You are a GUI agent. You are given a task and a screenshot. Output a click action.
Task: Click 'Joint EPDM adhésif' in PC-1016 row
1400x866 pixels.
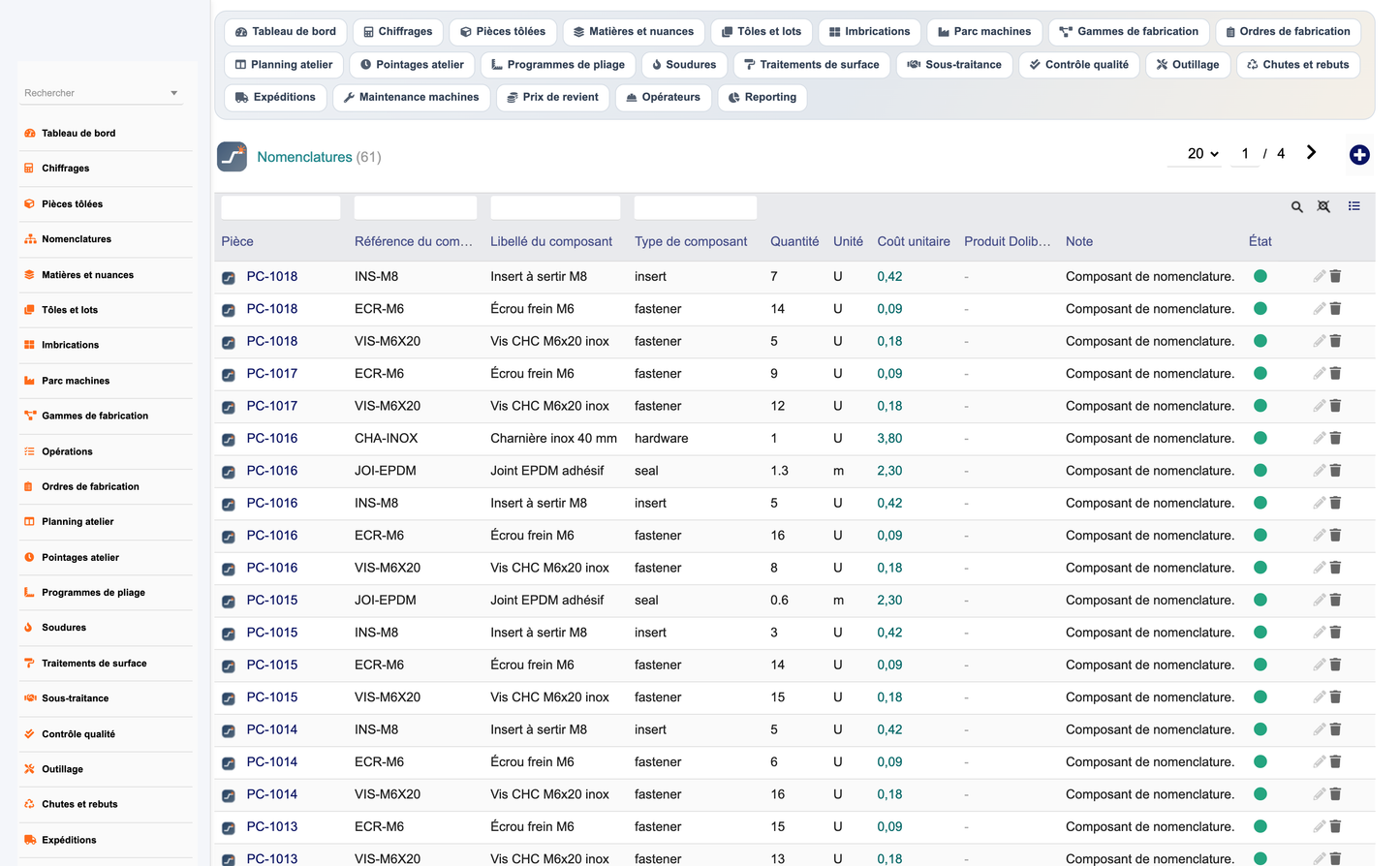pyautogui.click(x=546, y=470)
